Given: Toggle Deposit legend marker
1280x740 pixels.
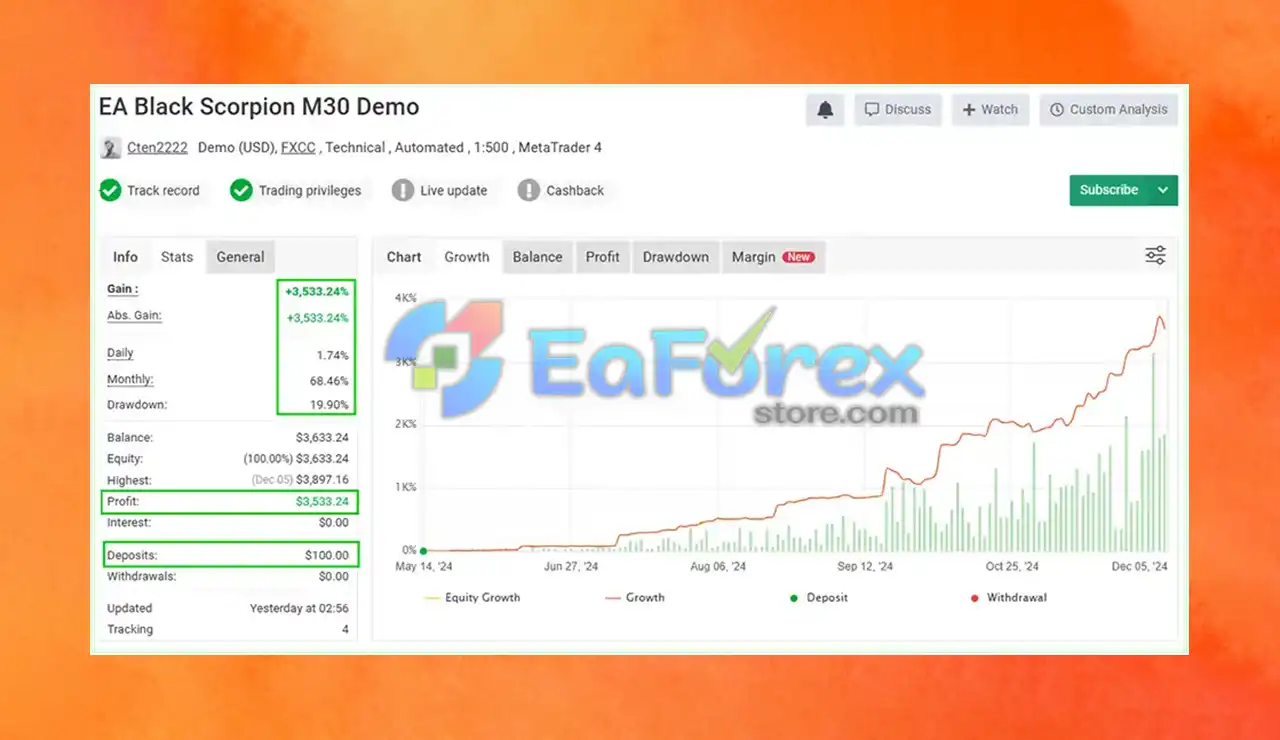Looking at the screenshot, I should point(819,598).
